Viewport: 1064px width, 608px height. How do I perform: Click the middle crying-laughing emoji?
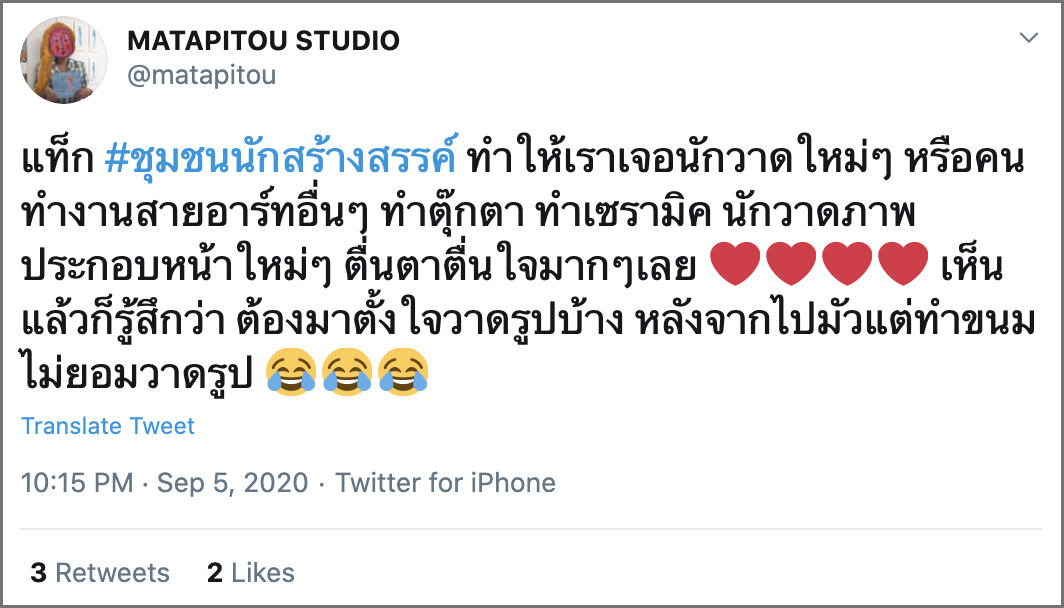[347, 372]
